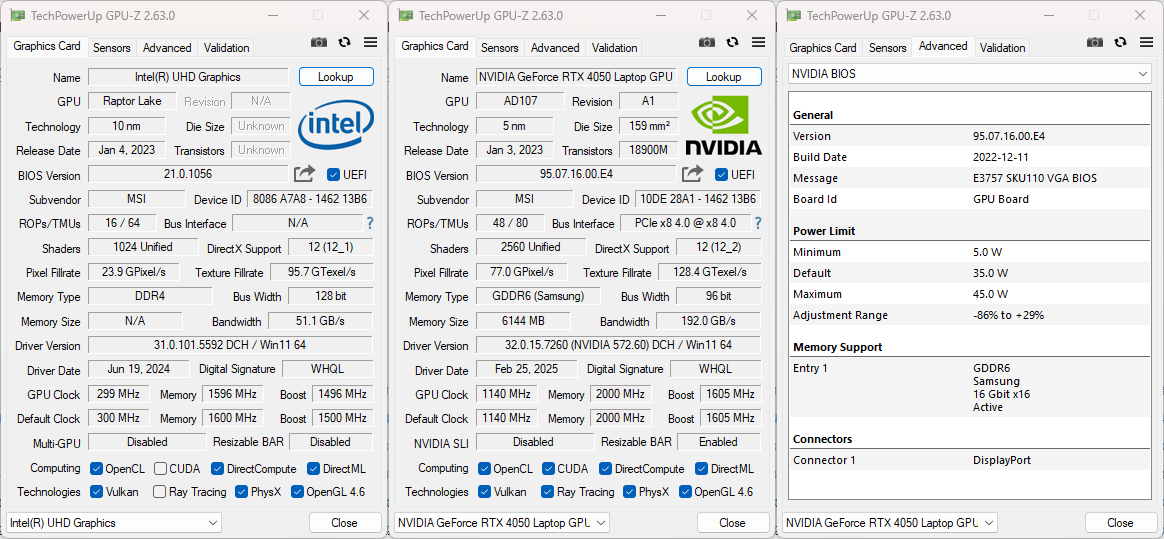Toggle UEFI checkbox in Intel window
The width and height of the screenshot is (1164, 539).
click(333, 174)
